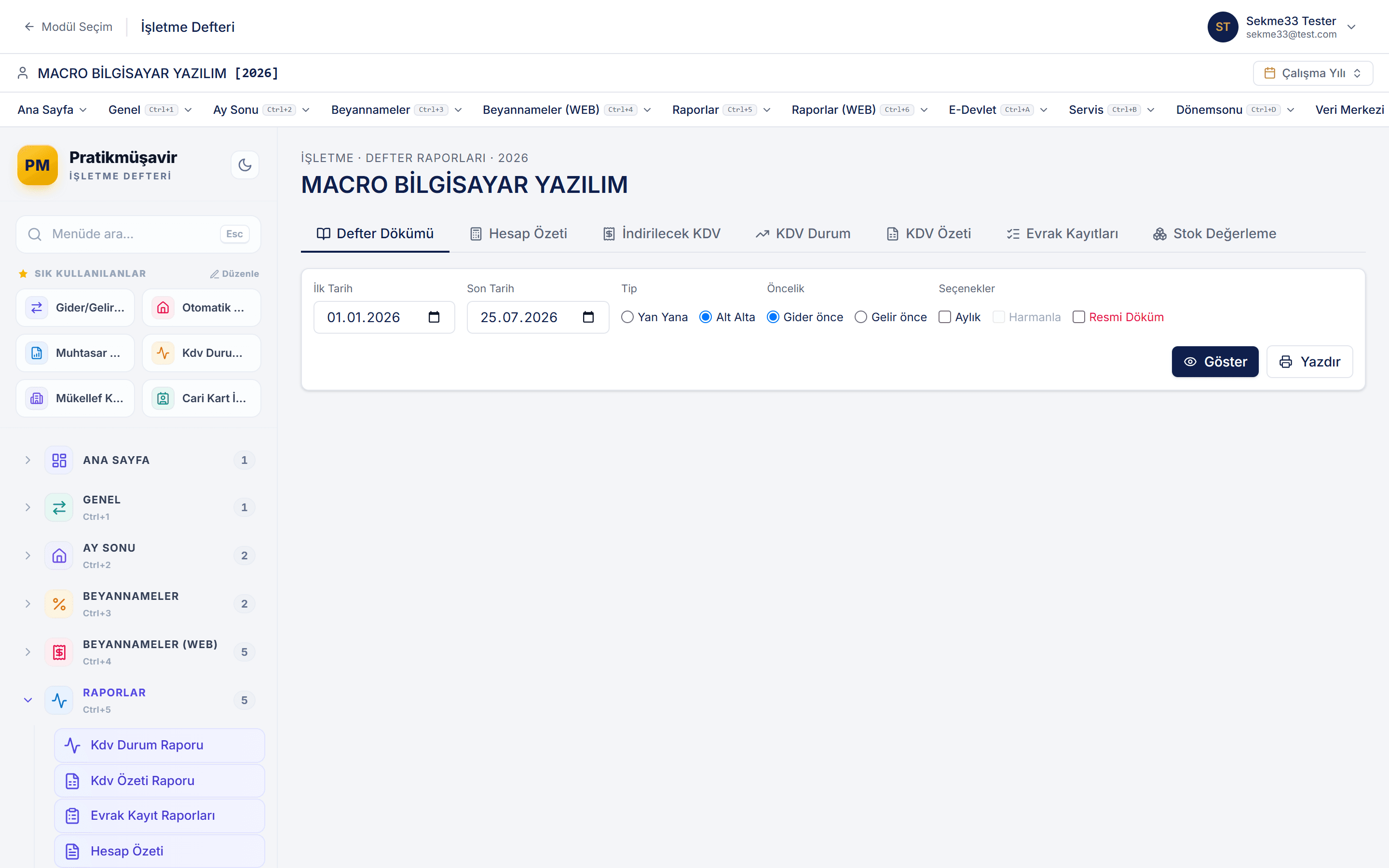Click the Otomatik favorite shortcut icon
This screenshot has height=868, width=1389.
click(x=163, y=308)
